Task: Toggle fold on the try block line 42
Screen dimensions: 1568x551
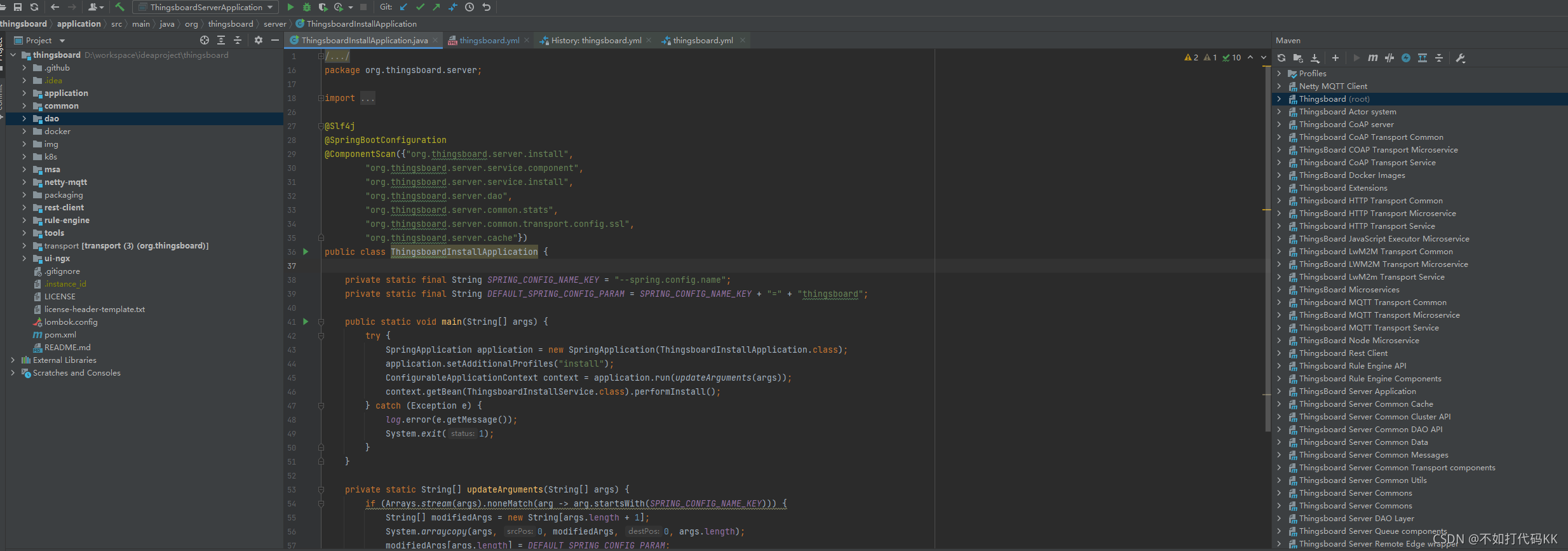Action: click(321, 336)
